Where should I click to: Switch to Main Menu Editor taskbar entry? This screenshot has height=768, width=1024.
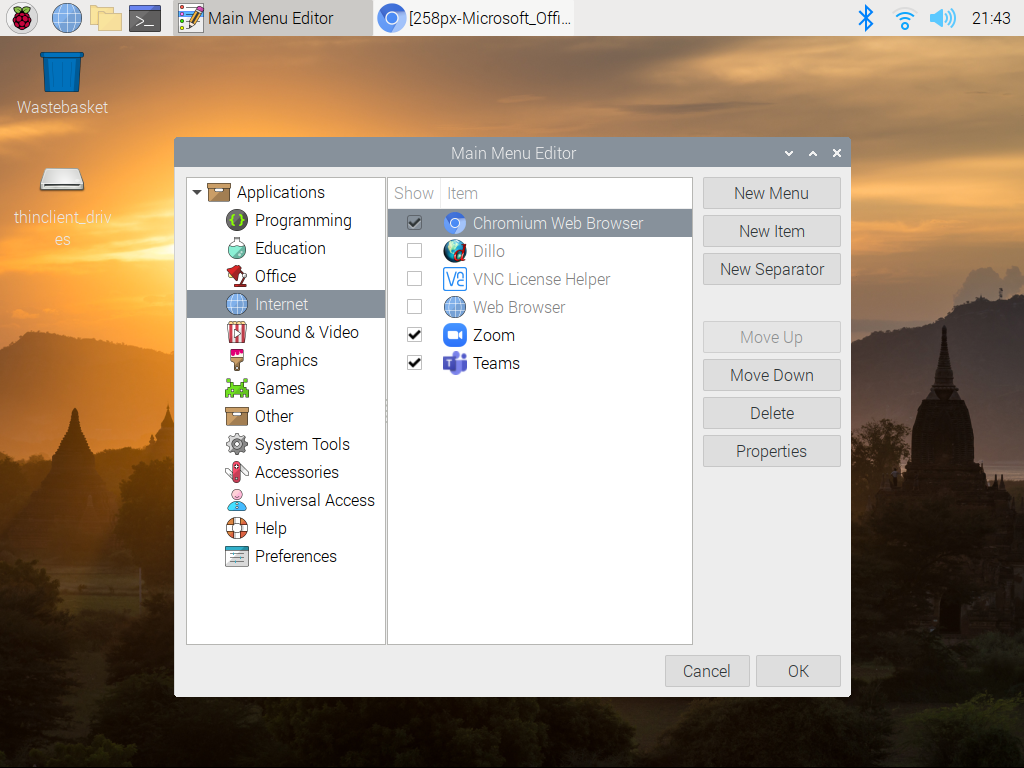tap(272, 18)
